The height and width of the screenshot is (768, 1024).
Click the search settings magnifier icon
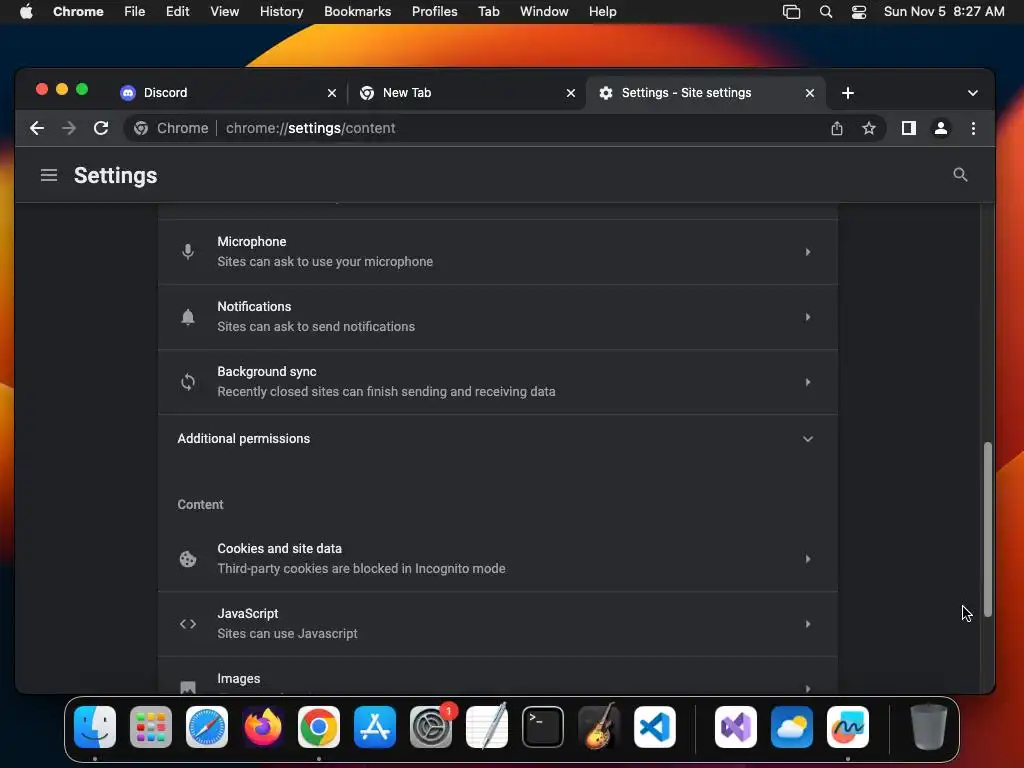click(x=960, y=174)
